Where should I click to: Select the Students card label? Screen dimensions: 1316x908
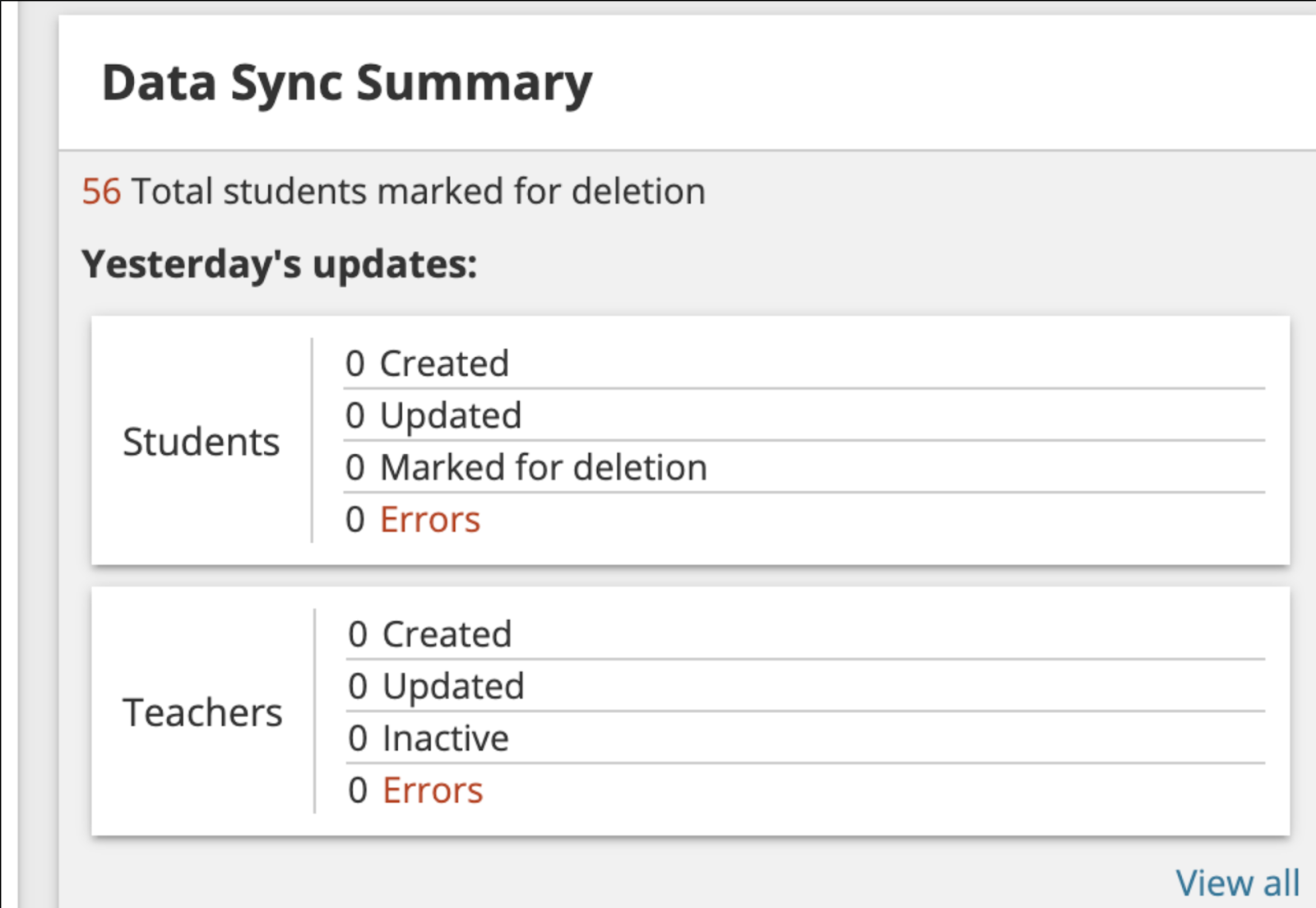[202, 442]
